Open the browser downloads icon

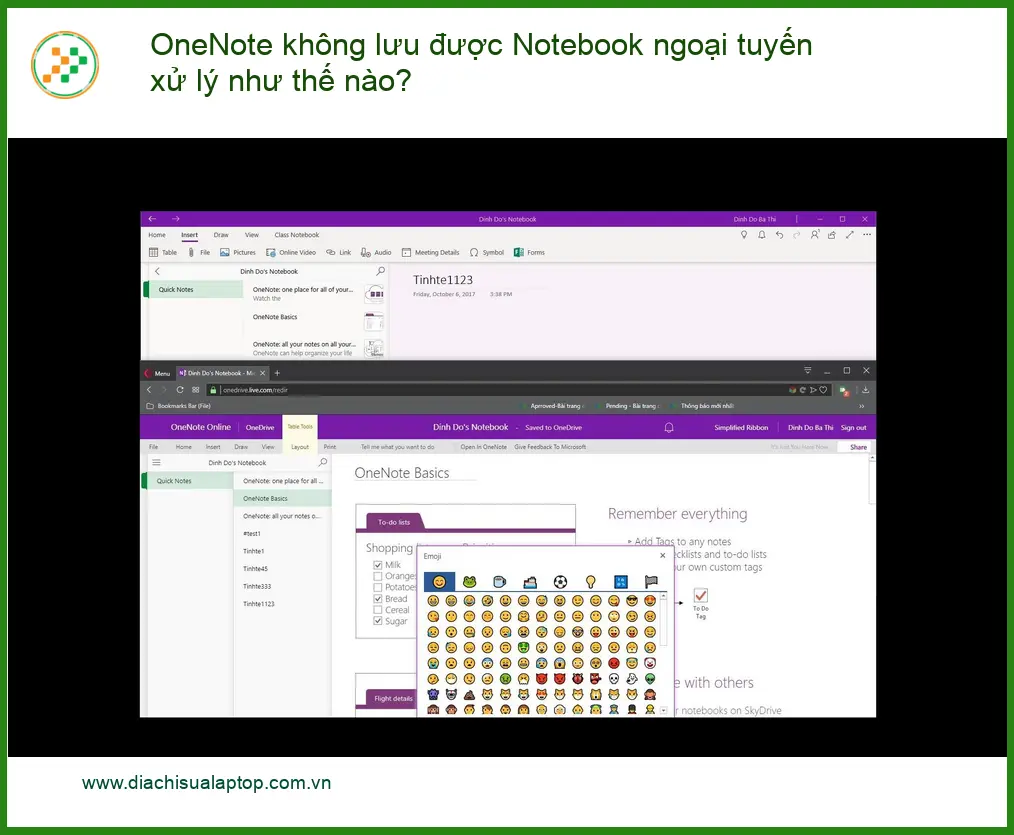[x=865, y=390]
